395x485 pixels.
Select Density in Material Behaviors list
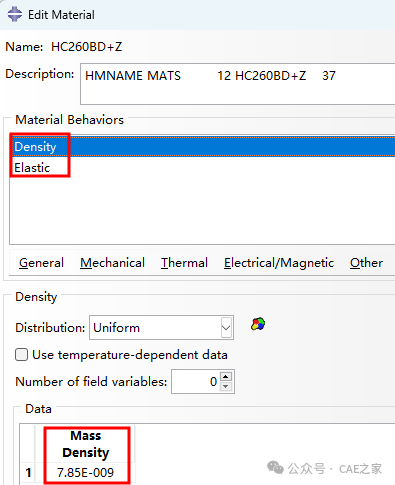click(202, 146)
